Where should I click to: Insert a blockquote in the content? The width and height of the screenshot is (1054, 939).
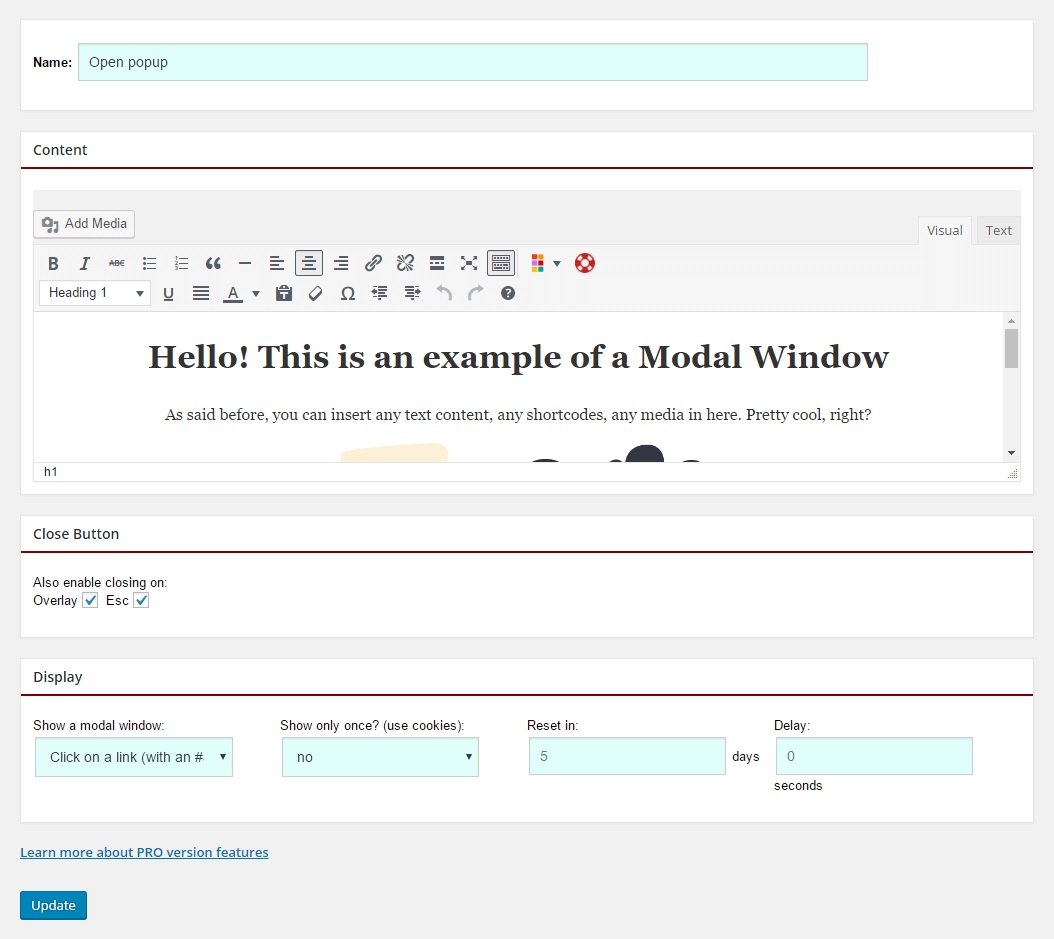[213, 263]
